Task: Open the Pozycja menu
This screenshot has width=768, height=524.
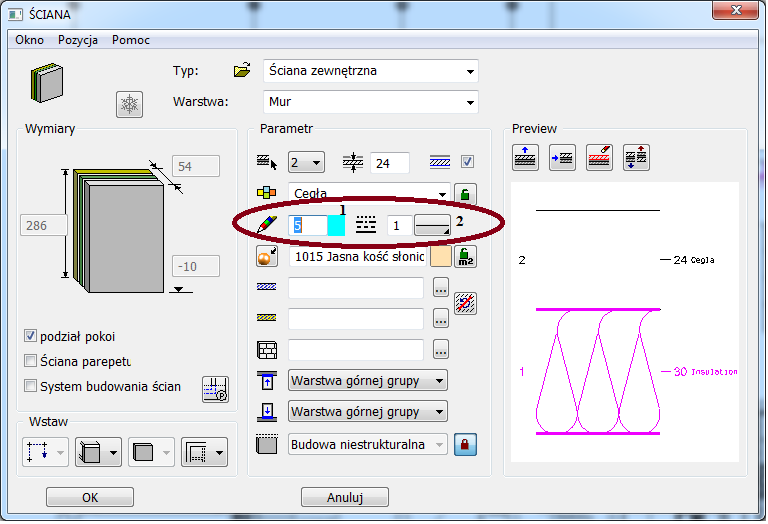Action: 78,40
